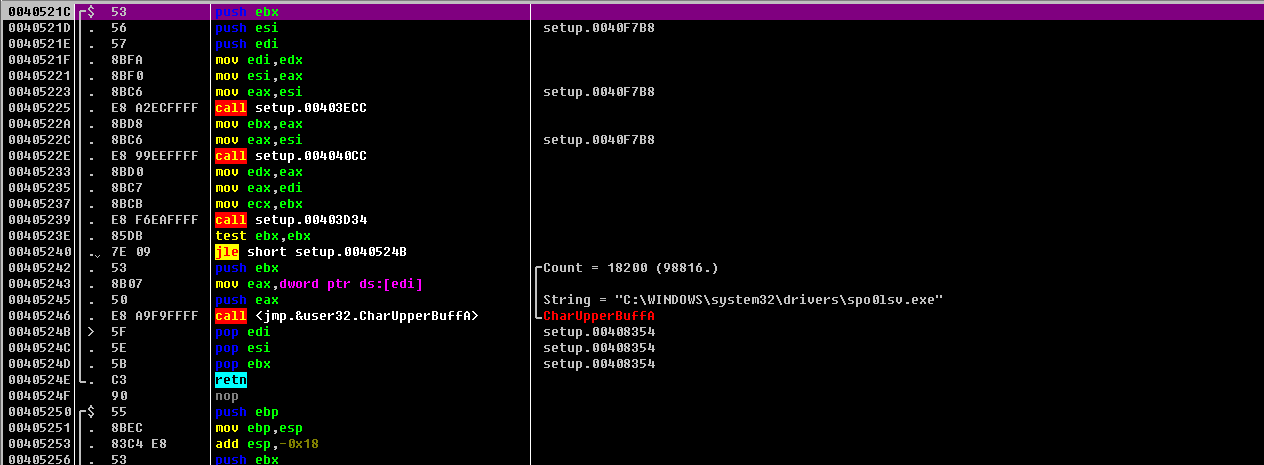
Task: Click the 'push ebp' instruction at 00405250
Action: tap(247, 412)
